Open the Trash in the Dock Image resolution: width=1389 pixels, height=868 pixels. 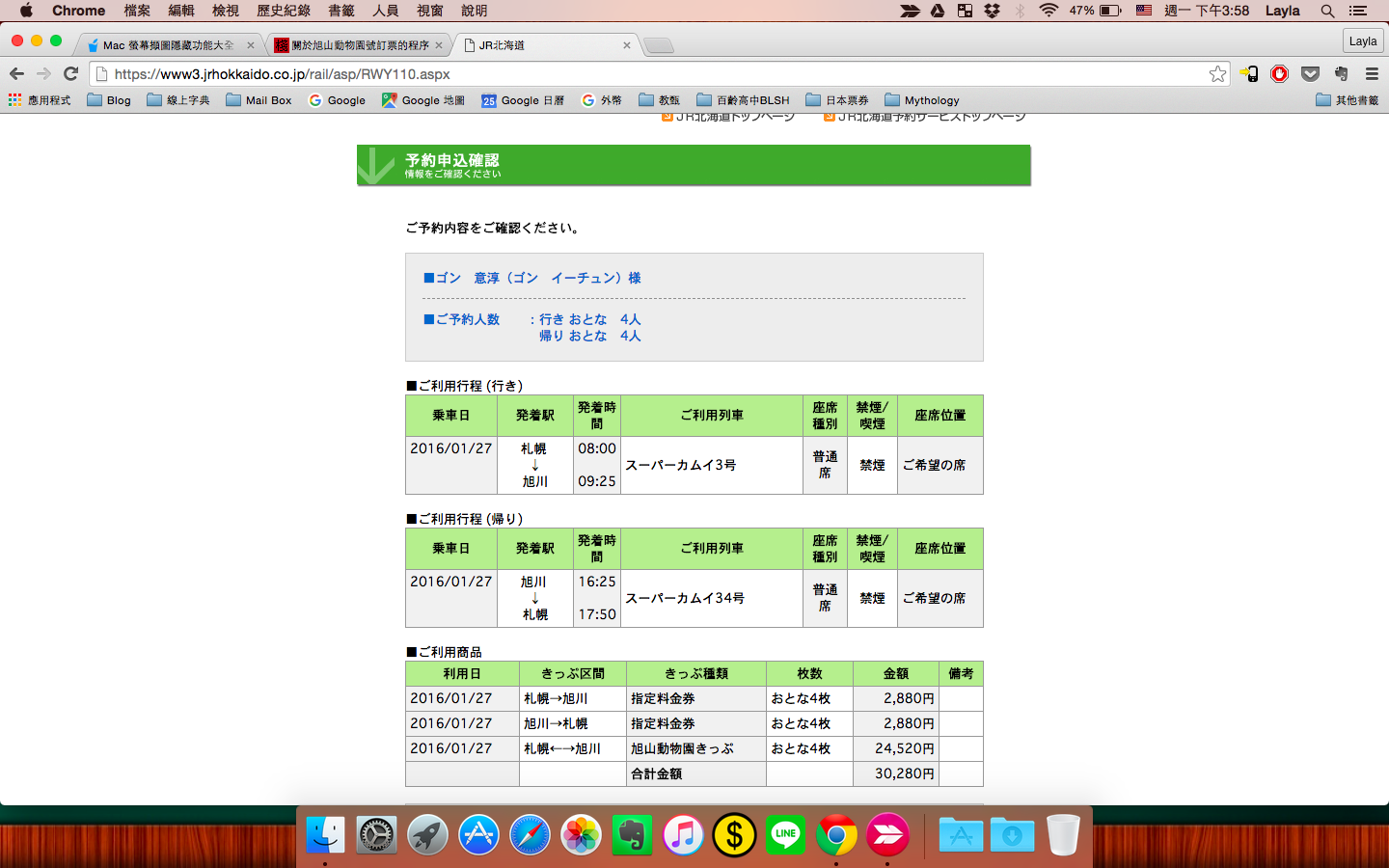click(x=1063, y=835)
